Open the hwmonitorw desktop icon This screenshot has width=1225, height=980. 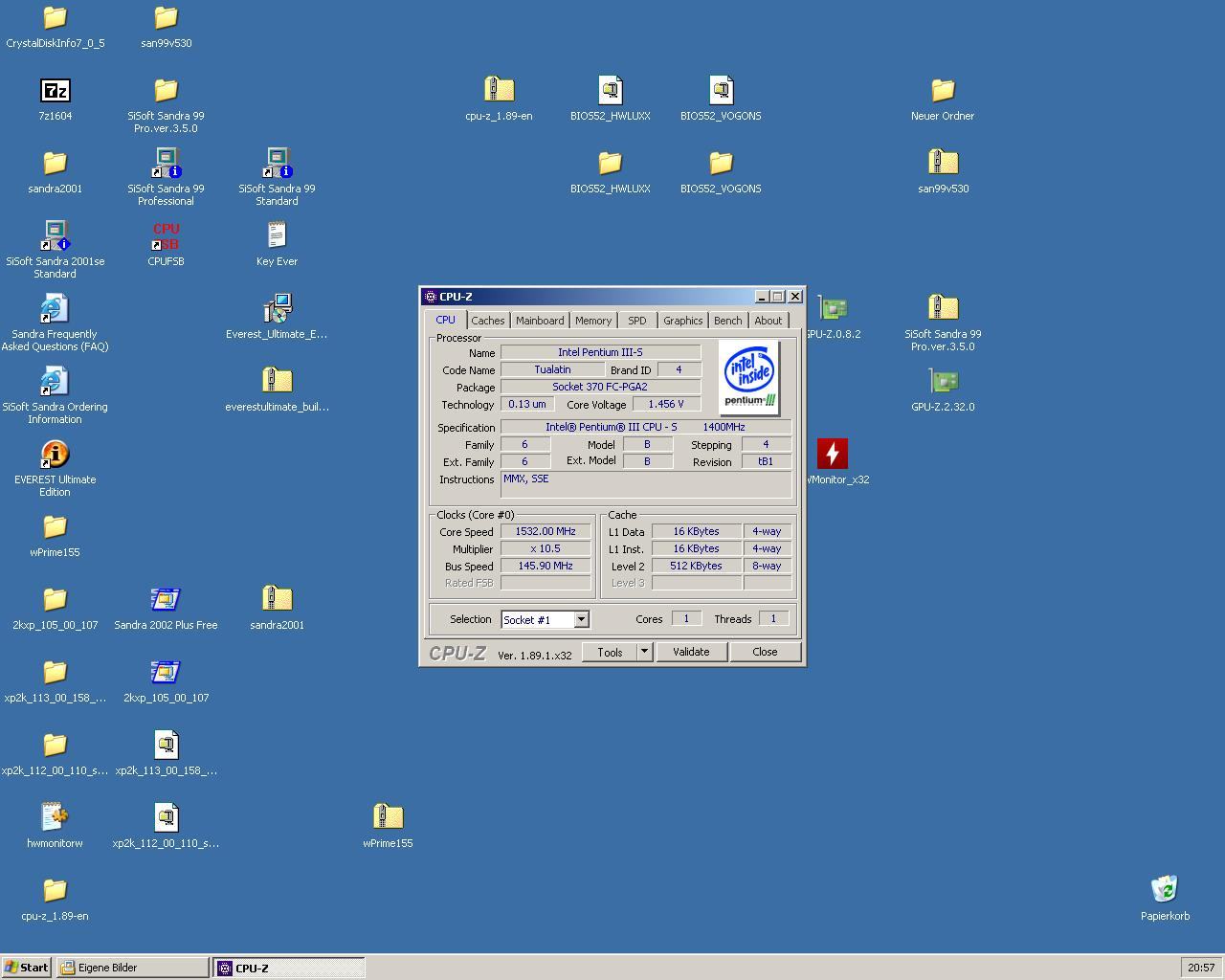(x=55, y=817)
